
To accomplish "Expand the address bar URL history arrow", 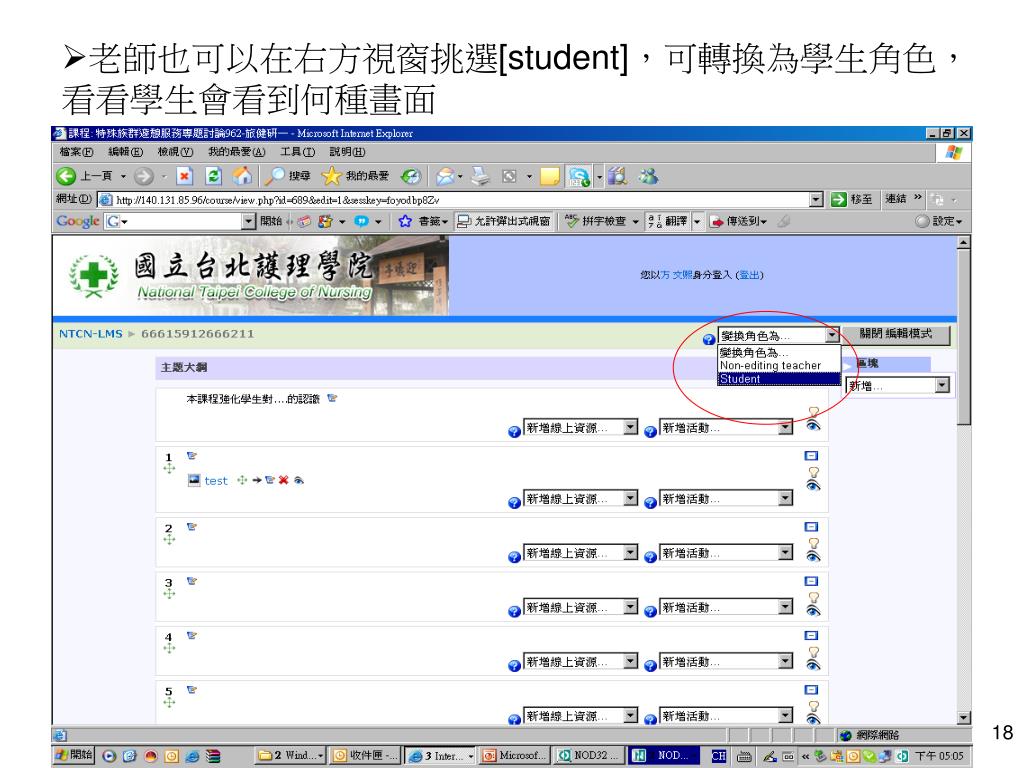I will pos(816,199).
